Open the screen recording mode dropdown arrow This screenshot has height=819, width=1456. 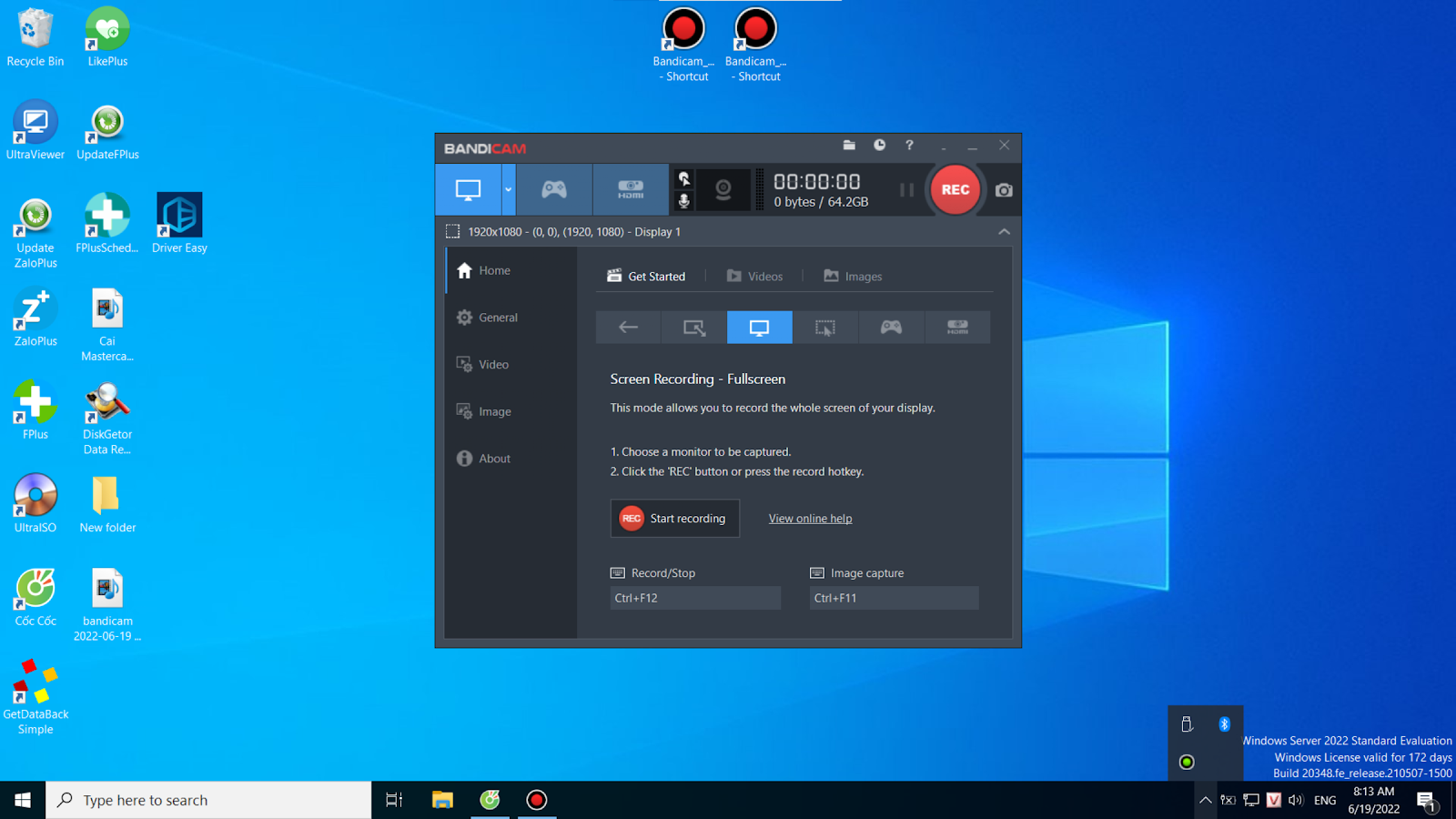509,189
